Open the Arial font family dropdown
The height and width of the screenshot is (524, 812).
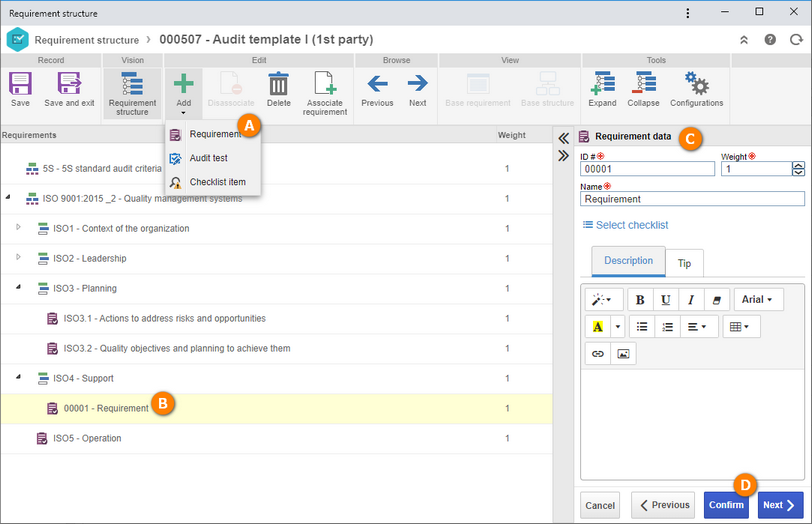pyautogui.click(x=758, y=299)
